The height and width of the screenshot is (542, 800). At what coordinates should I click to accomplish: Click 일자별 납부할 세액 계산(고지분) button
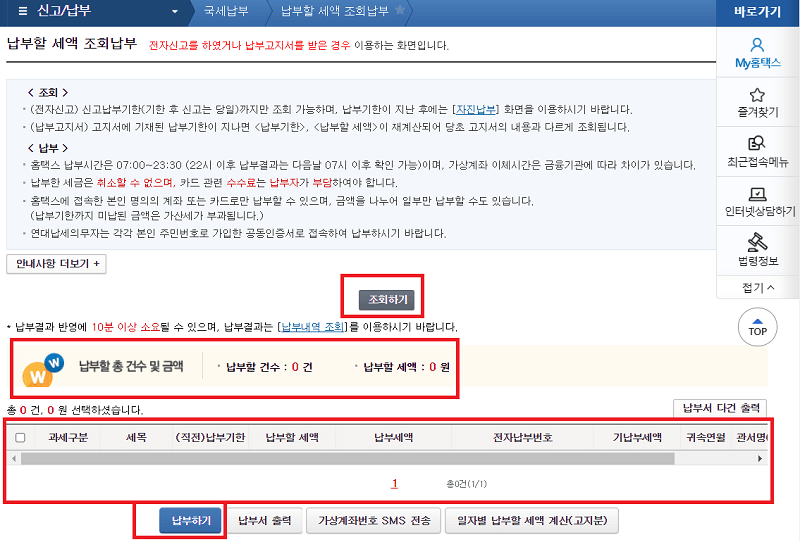[x=532, y=521]
